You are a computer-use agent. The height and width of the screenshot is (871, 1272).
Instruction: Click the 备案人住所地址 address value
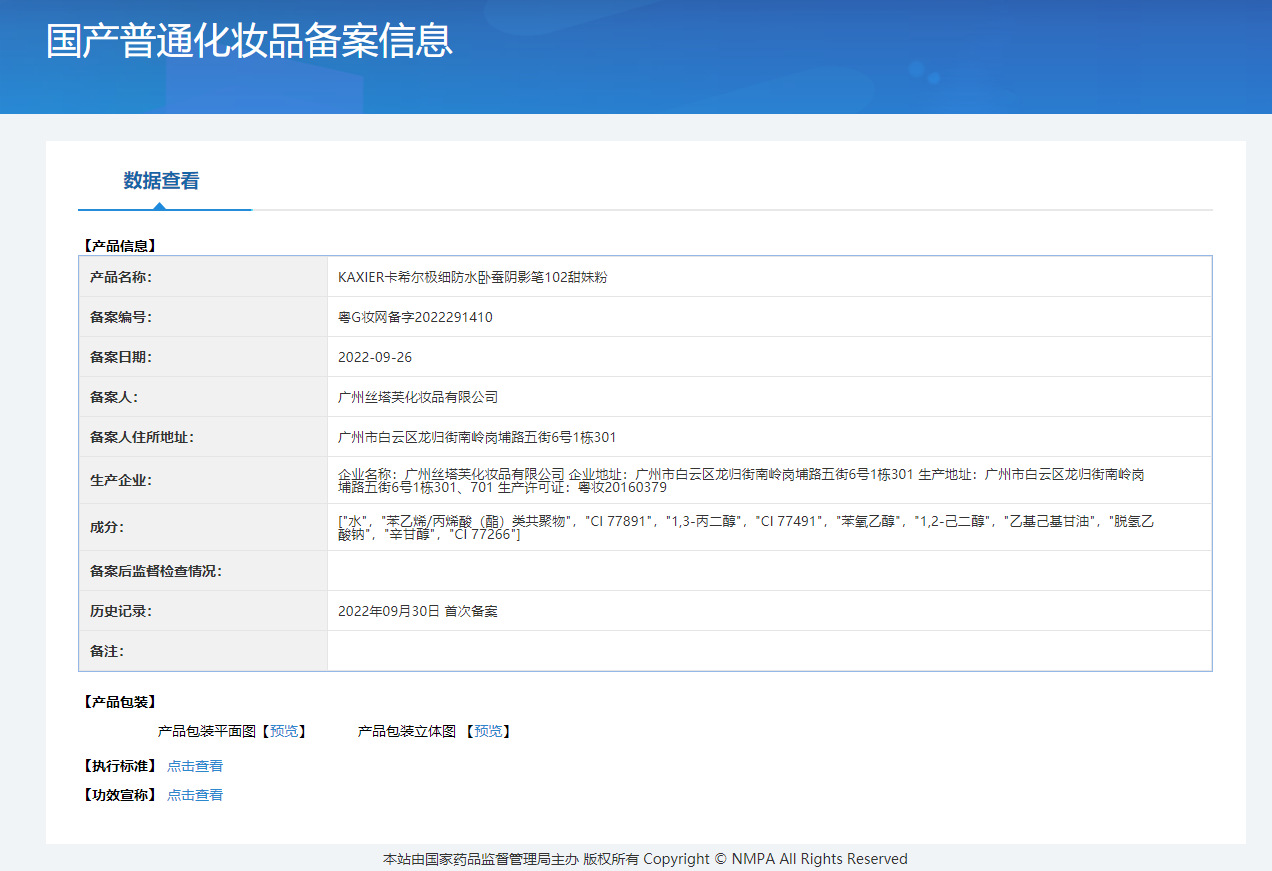[x=477, y=437]
